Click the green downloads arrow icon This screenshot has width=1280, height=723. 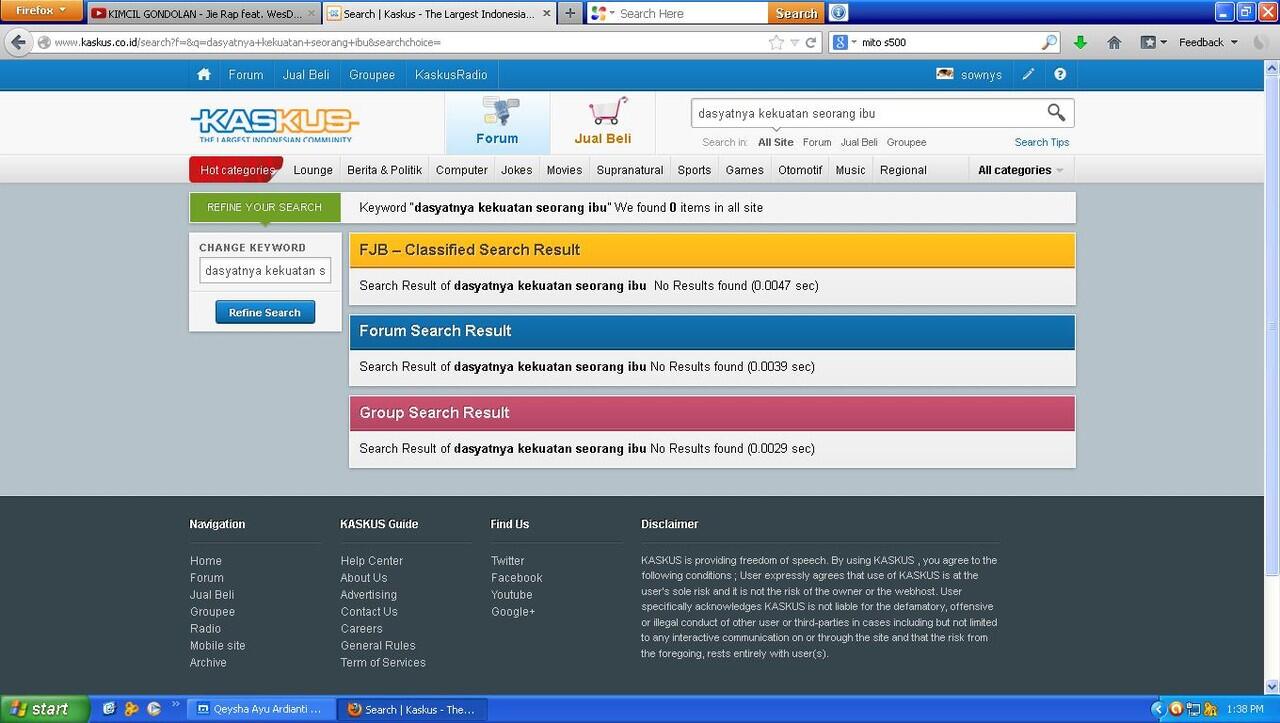[1080, 42]
